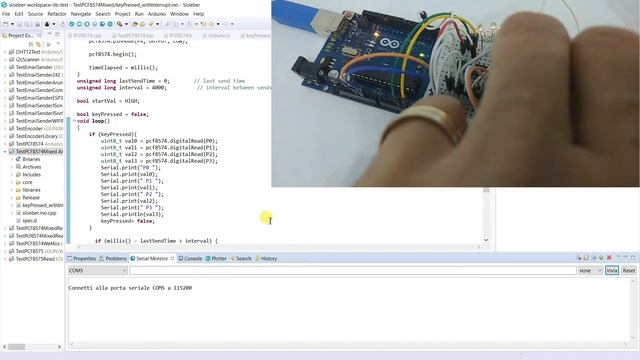
Task: Switch to the Properties tab
Action: tap(81, 258)
